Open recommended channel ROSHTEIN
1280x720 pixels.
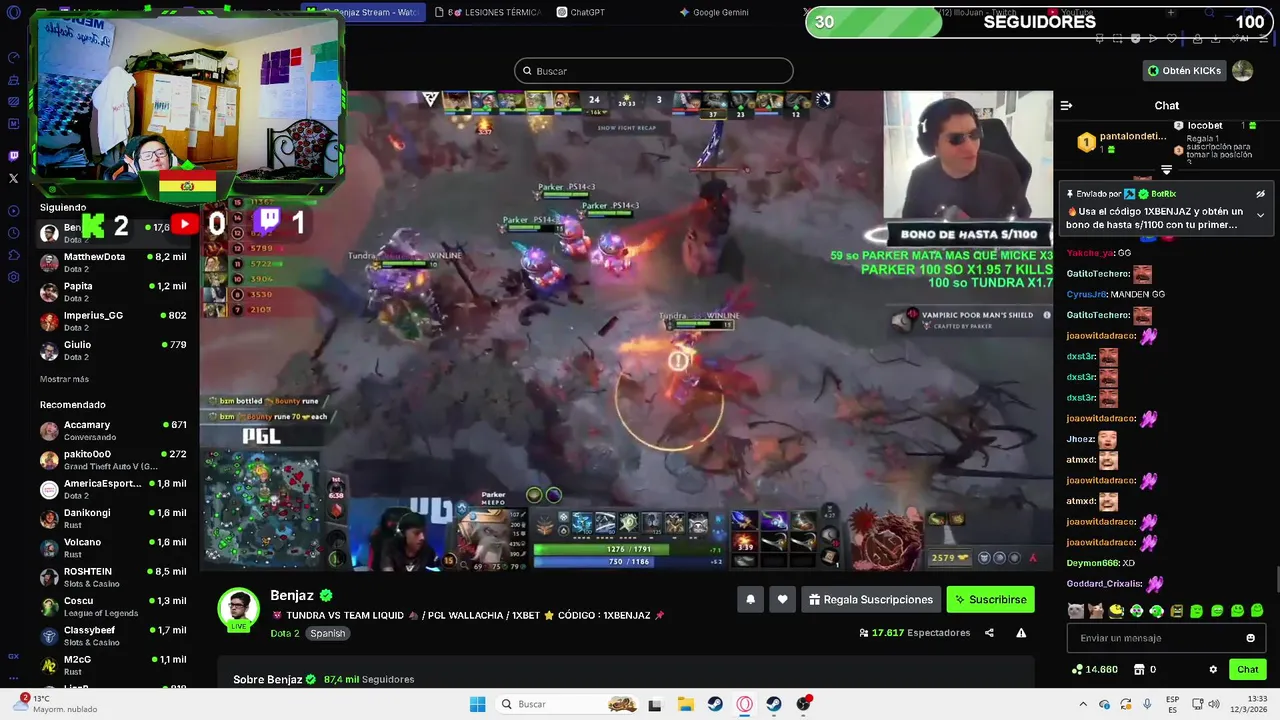(113, 577)
